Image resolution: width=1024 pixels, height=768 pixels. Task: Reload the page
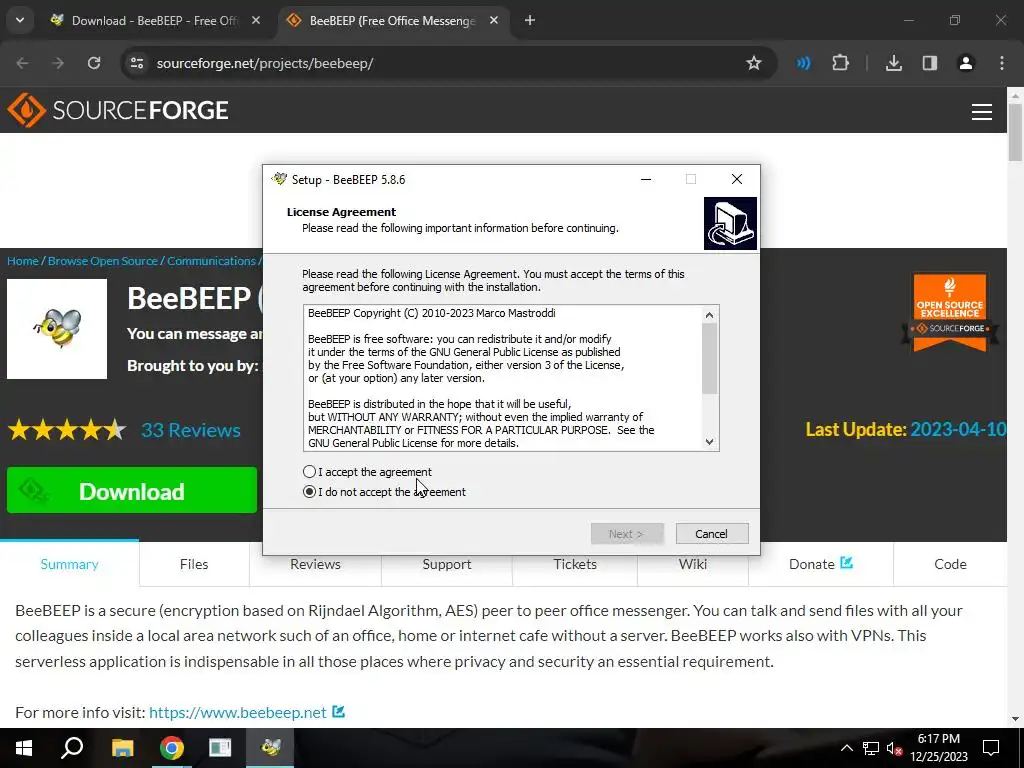pos(94,63)
